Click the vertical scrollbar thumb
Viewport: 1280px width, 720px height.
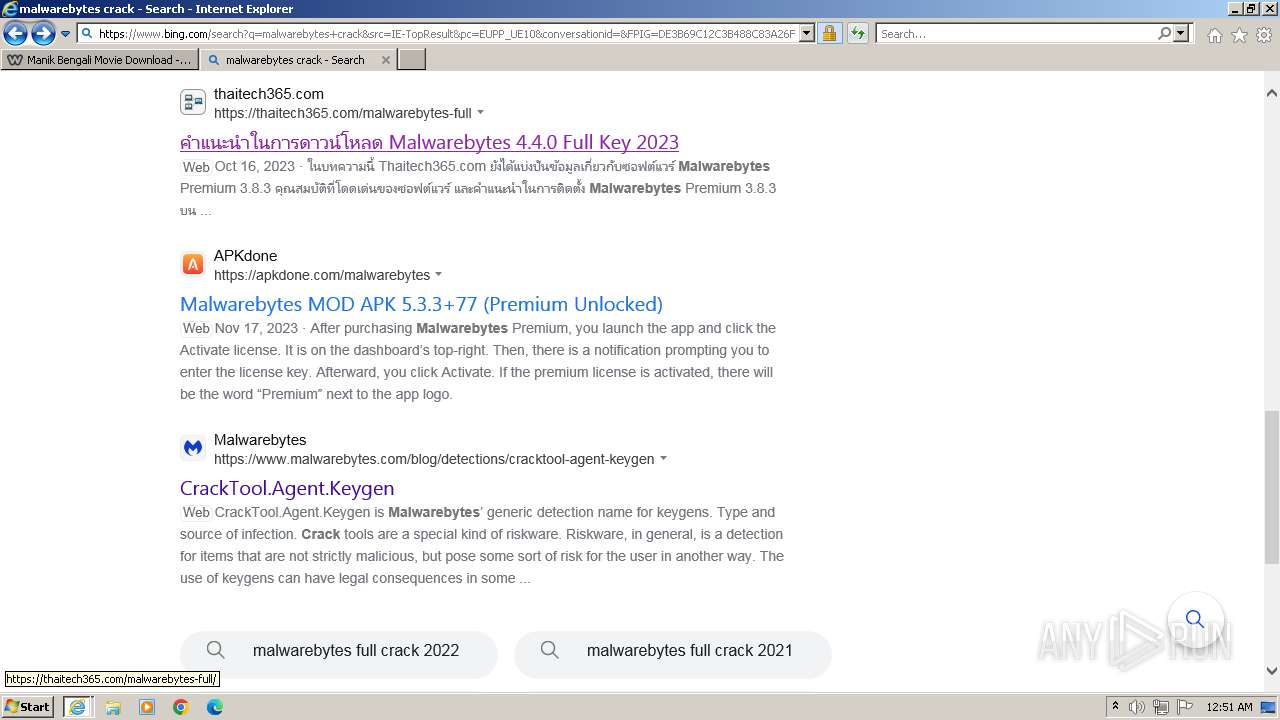1271,487
